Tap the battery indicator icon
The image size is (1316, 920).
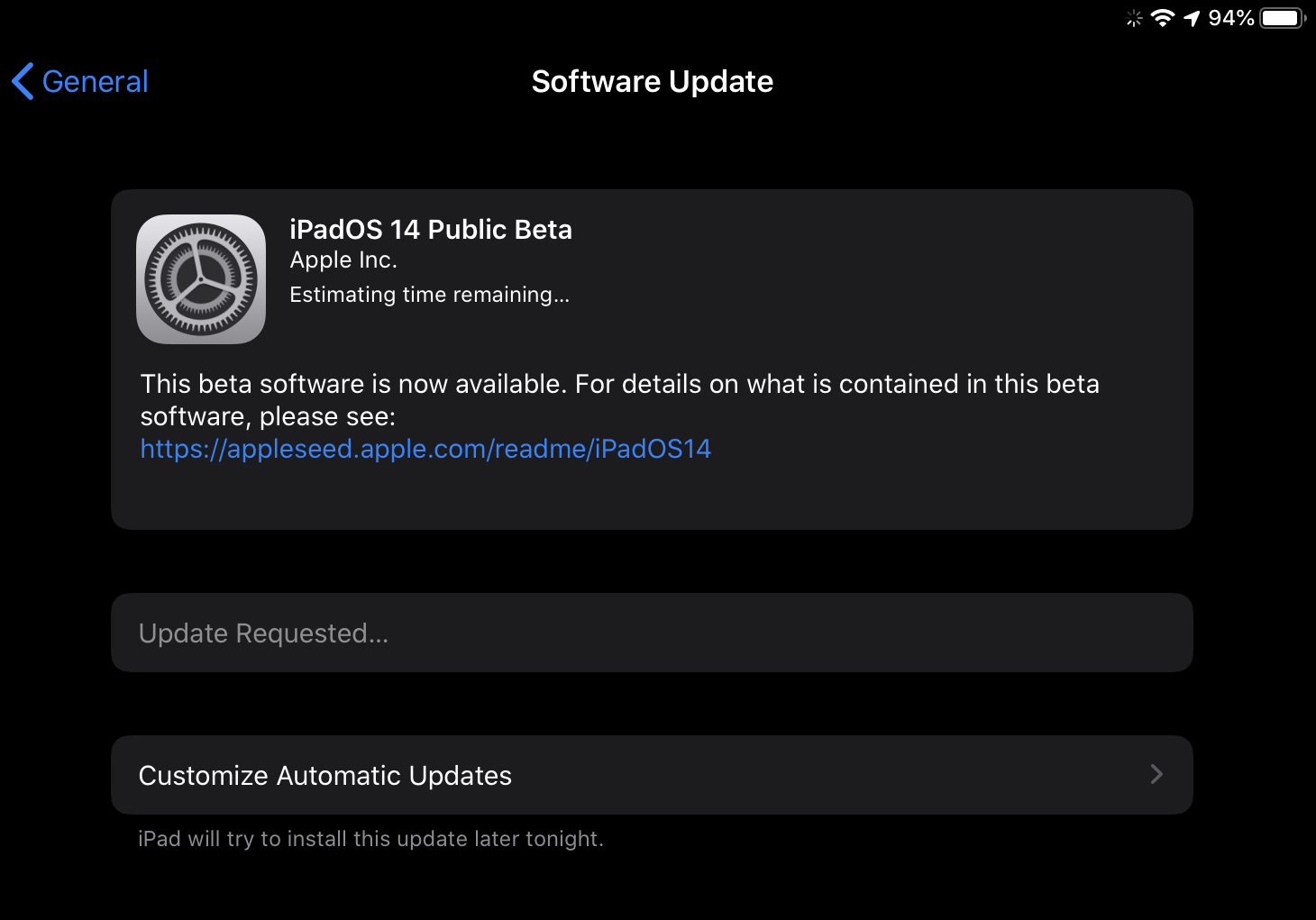click(1282, 18)
